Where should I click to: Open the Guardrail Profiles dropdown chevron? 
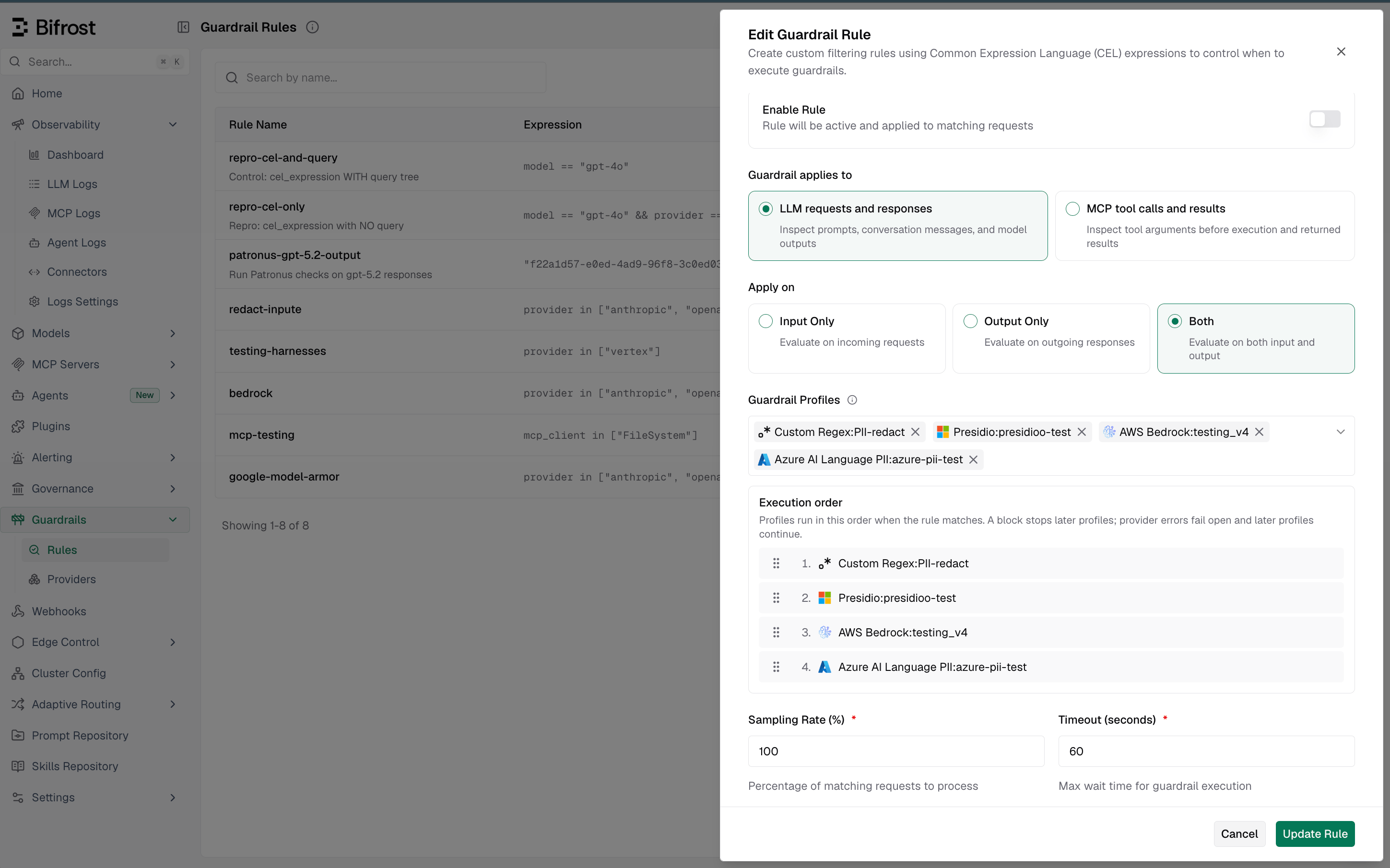(1341, 432)
